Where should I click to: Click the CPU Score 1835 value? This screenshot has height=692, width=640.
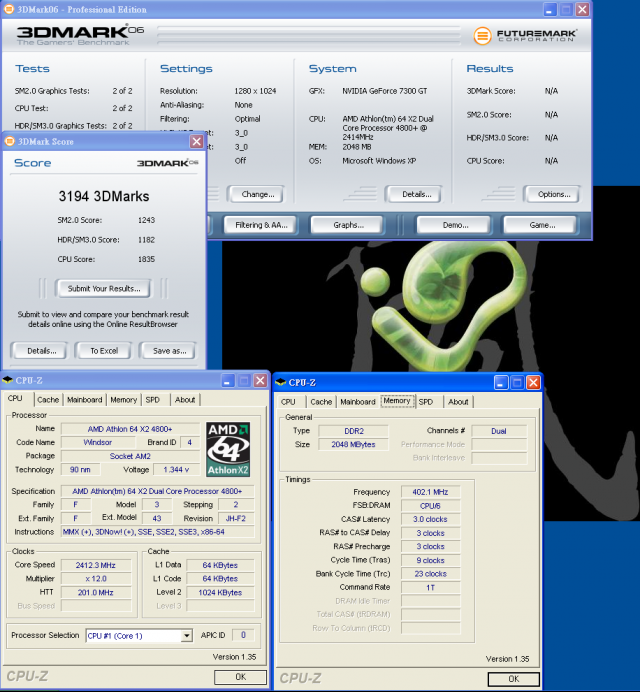pos(146,259)
